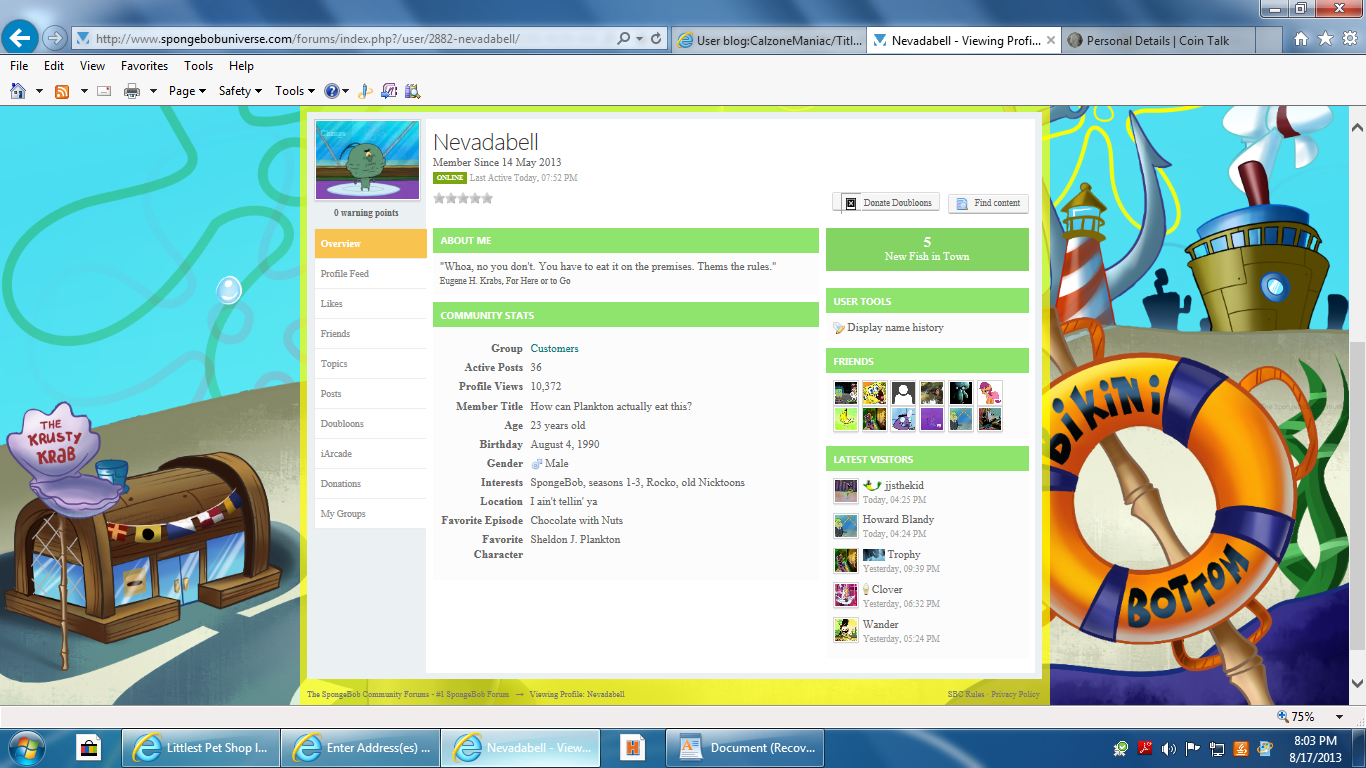
Task: Click the Home icon in the command bar
Action: click(18, 91)
